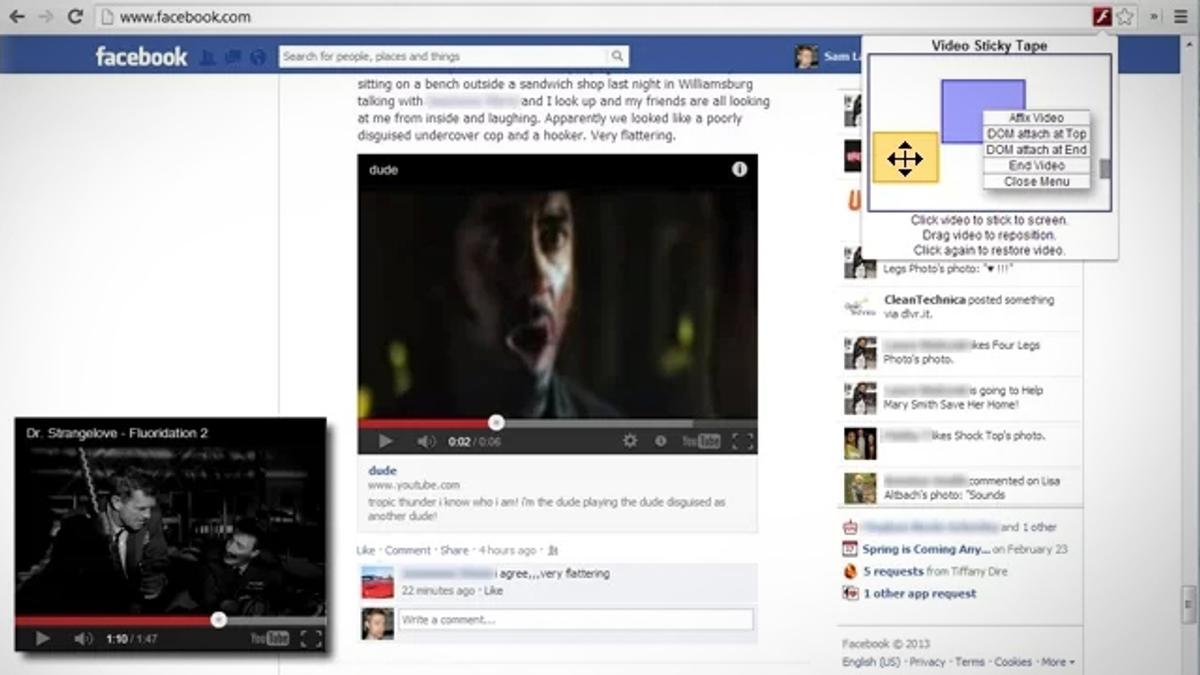Expand the More footer dropdown
The image size is (1200, 675).
tap(1057, 662)
